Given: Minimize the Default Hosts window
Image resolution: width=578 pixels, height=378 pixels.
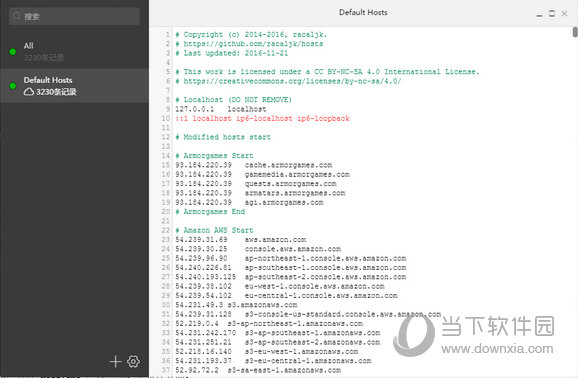Looking at the screenshot, I should coord(539,14).
